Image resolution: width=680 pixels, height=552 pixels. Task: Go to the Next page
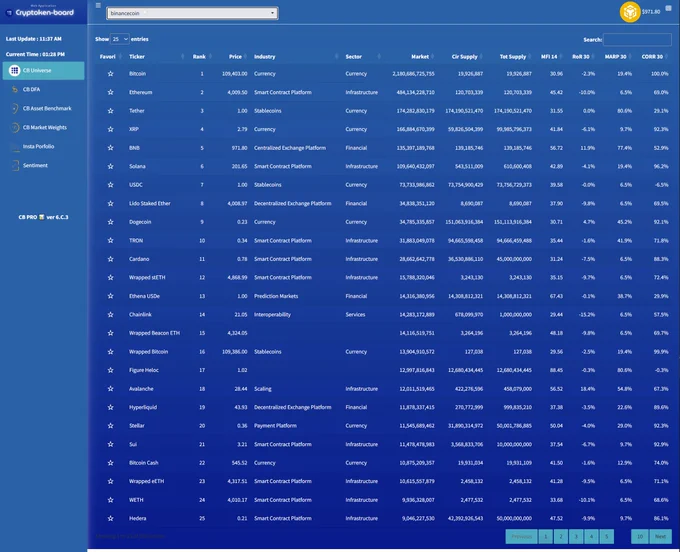click(x=660, y=536)
